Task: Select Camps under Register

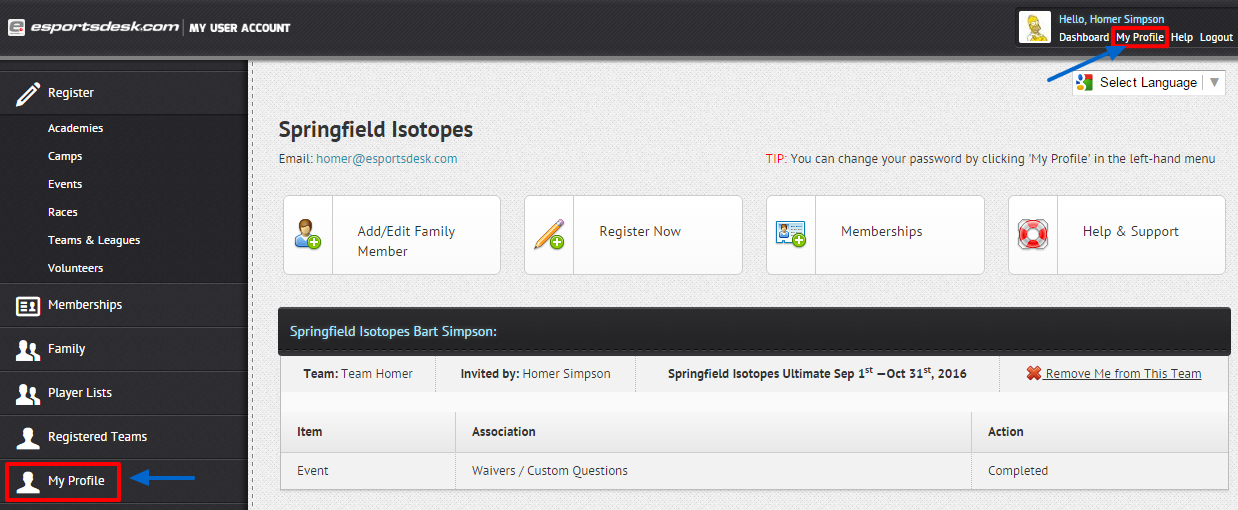Action: click(x=65, y=156)
